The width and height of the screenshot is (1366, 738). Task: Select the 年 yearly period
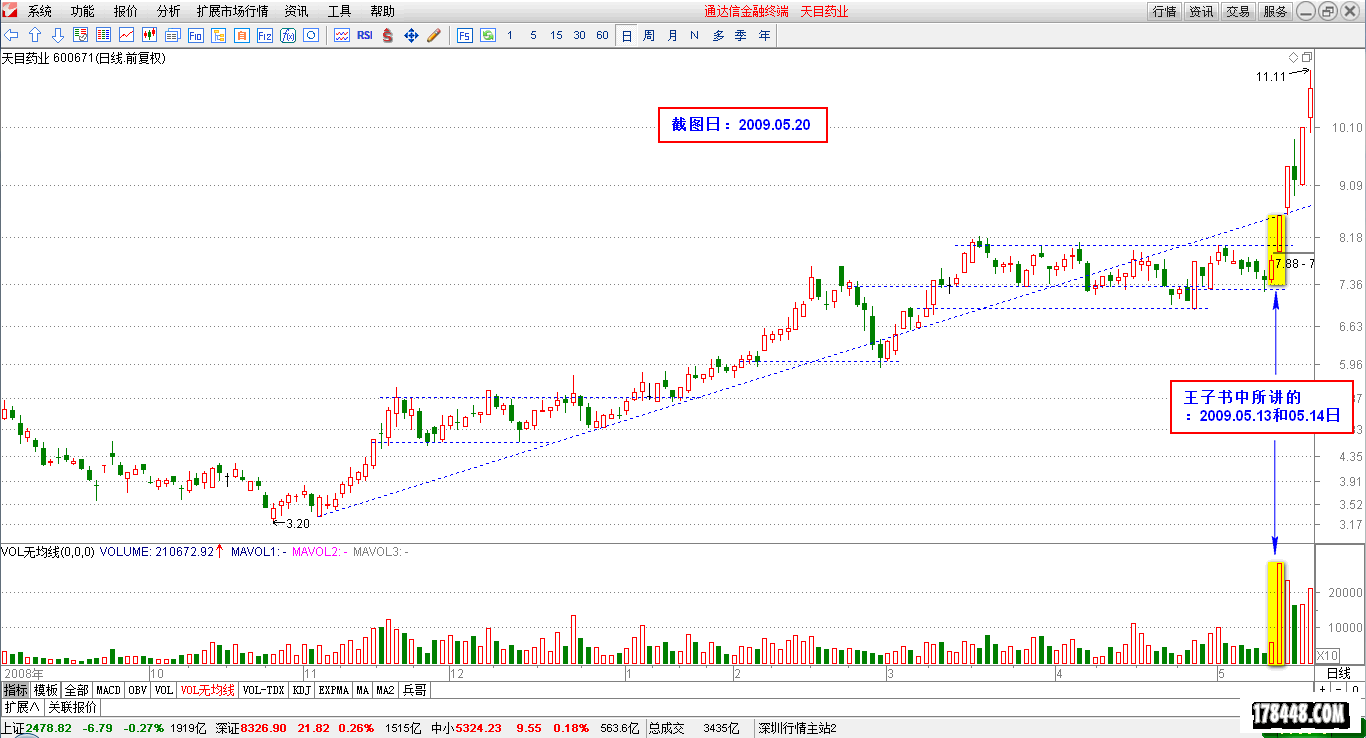[764, 35]
